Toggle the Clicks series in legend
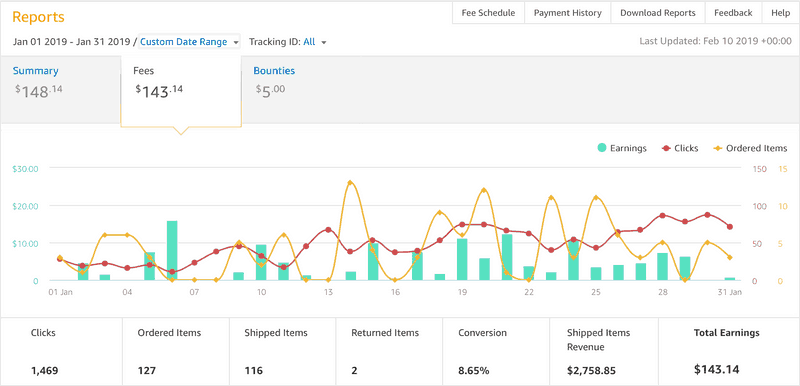The height and width of the screenshot is (386, 800). tap(680, 148)
